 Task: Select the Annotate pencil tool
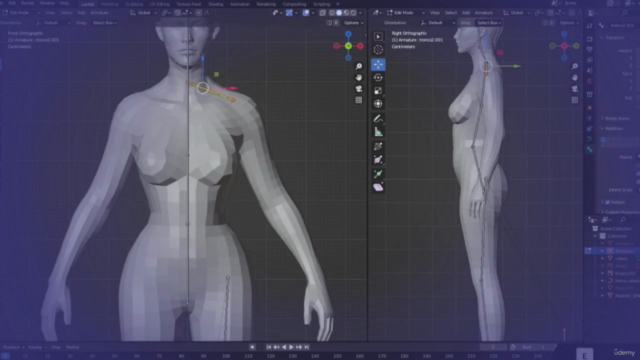pyautogui.click(x=378, y=119)
